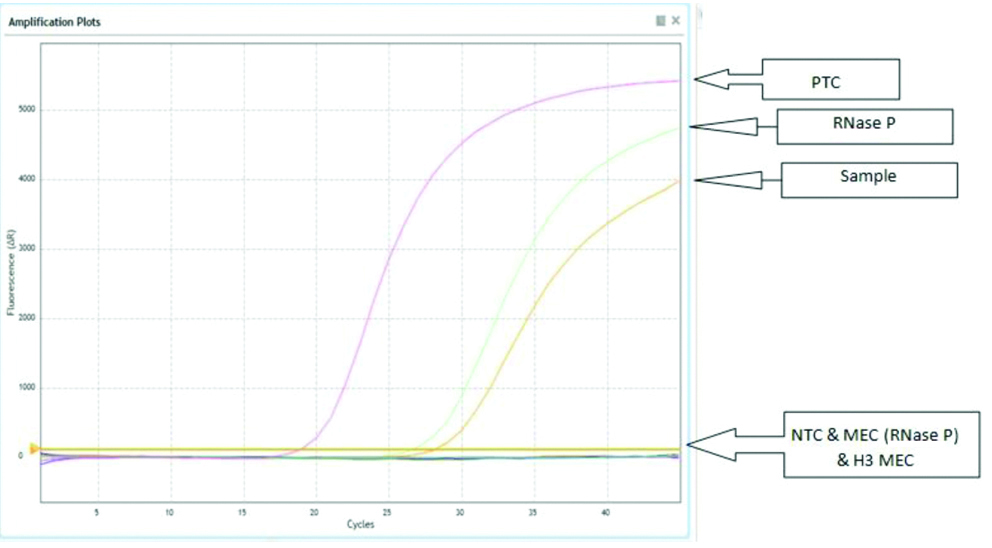Click the Sample annotation label box
The width and height of the screenshot is (992, 548).
868,179
